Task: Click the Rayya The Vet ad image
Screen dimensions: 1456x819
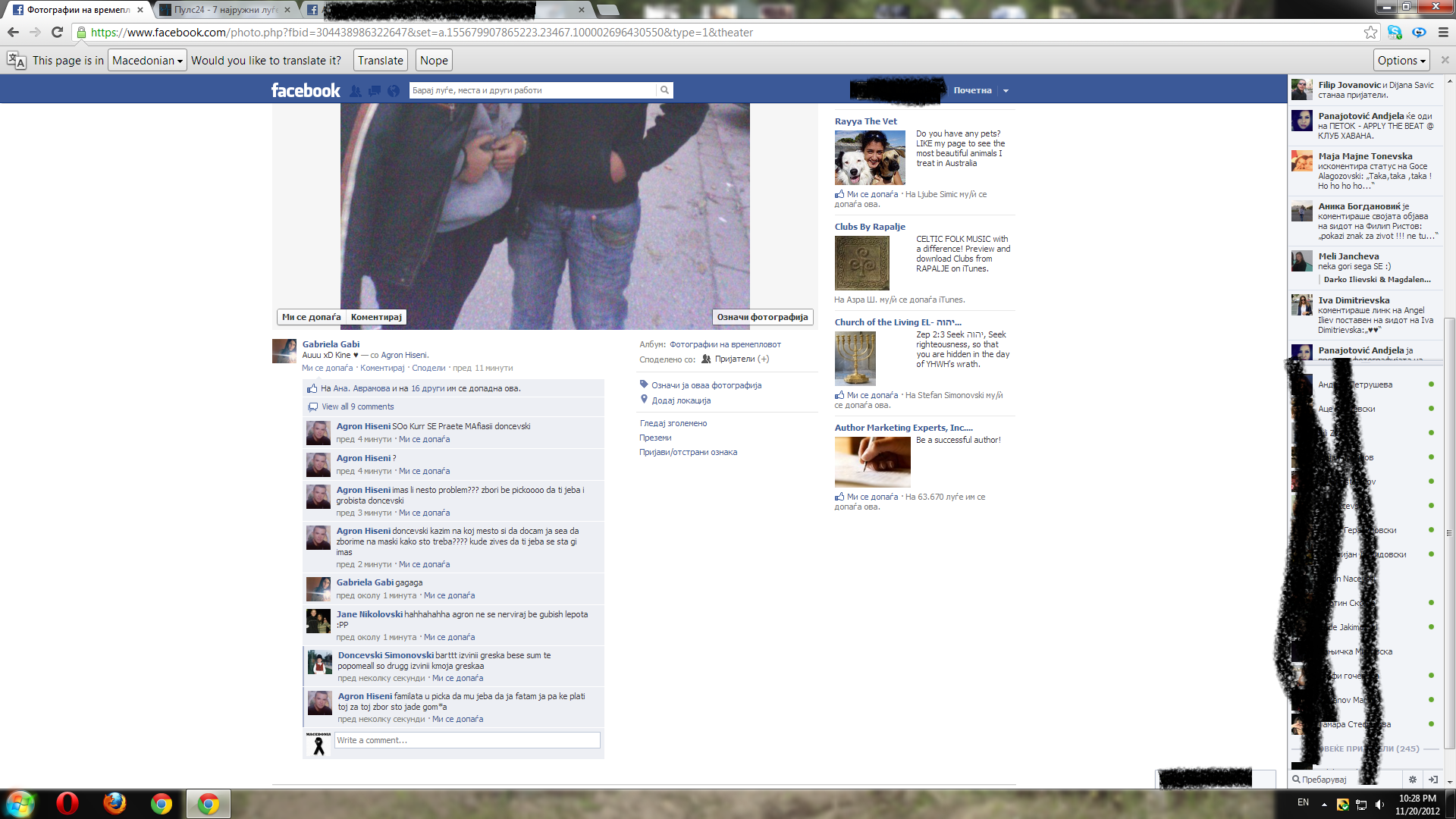Action: tap(870, 158)
